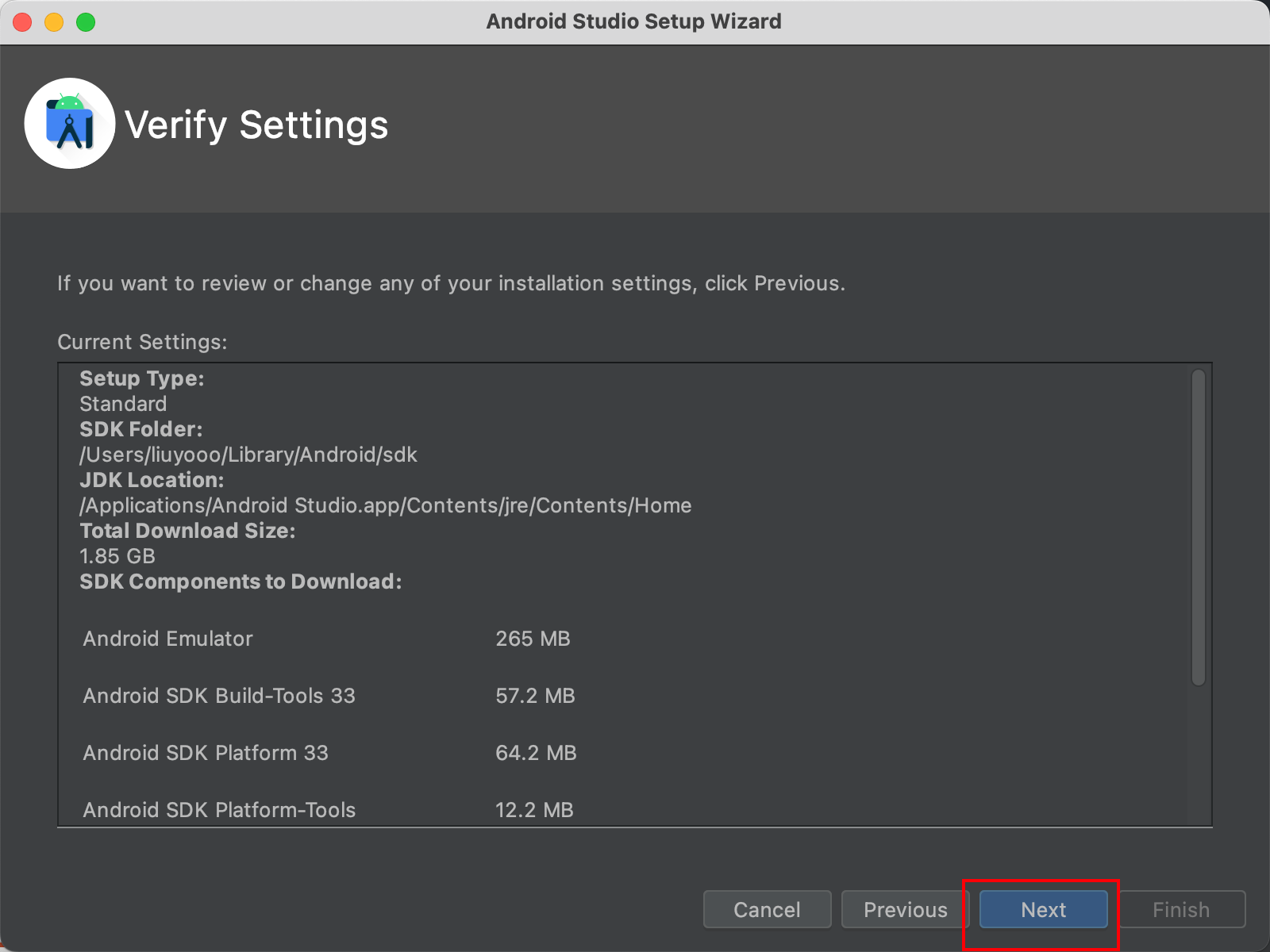The height and width of the screenshot is (952, 1270).
Task: Click the 64.2 MB size value
Action: click(x=536, y=753)
